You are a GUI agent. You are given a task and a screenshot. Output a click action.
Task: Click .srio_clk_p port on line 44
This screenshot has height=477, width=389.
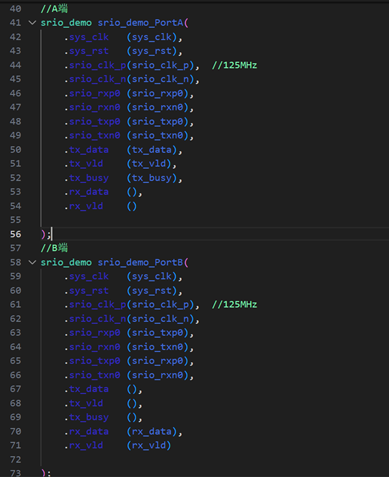tap(95, 65)
